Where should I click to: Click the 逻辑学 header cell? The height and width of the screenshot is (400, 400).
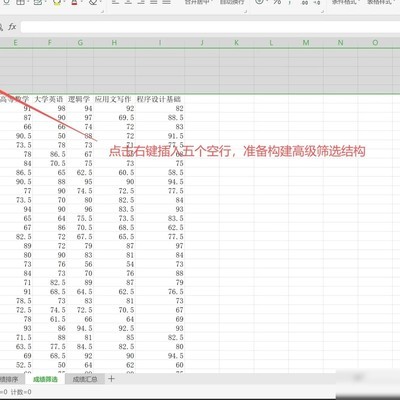pos(79,99)
